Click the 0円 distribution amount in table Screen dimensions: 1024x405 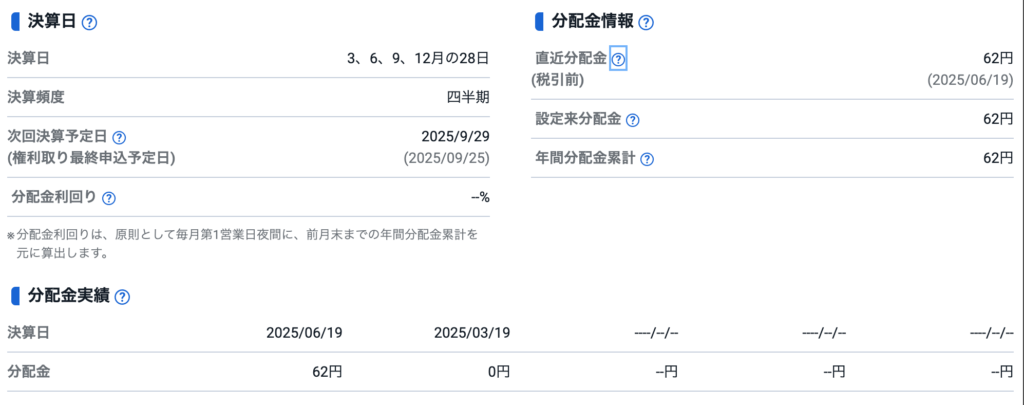[x=498, y=372]
